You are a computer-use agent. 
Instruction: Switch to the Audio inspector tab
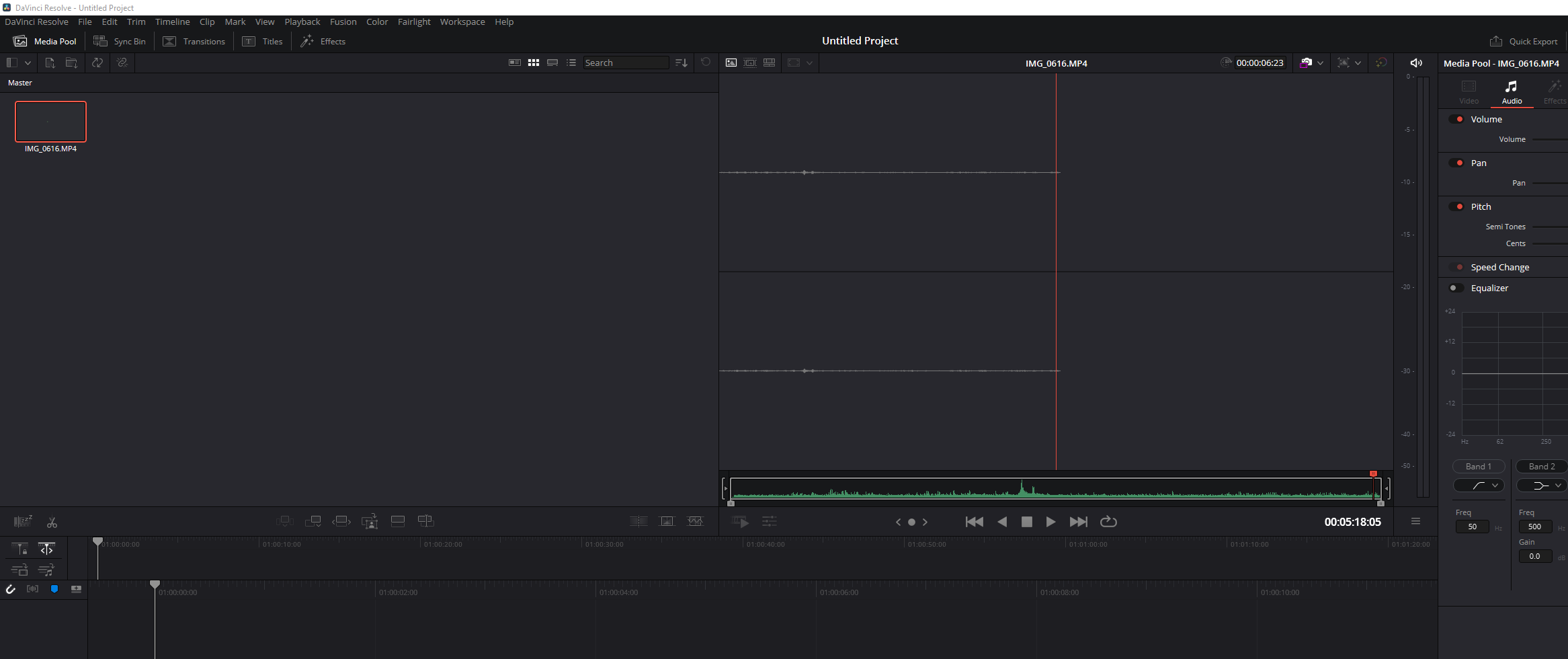pos(1512,92)
